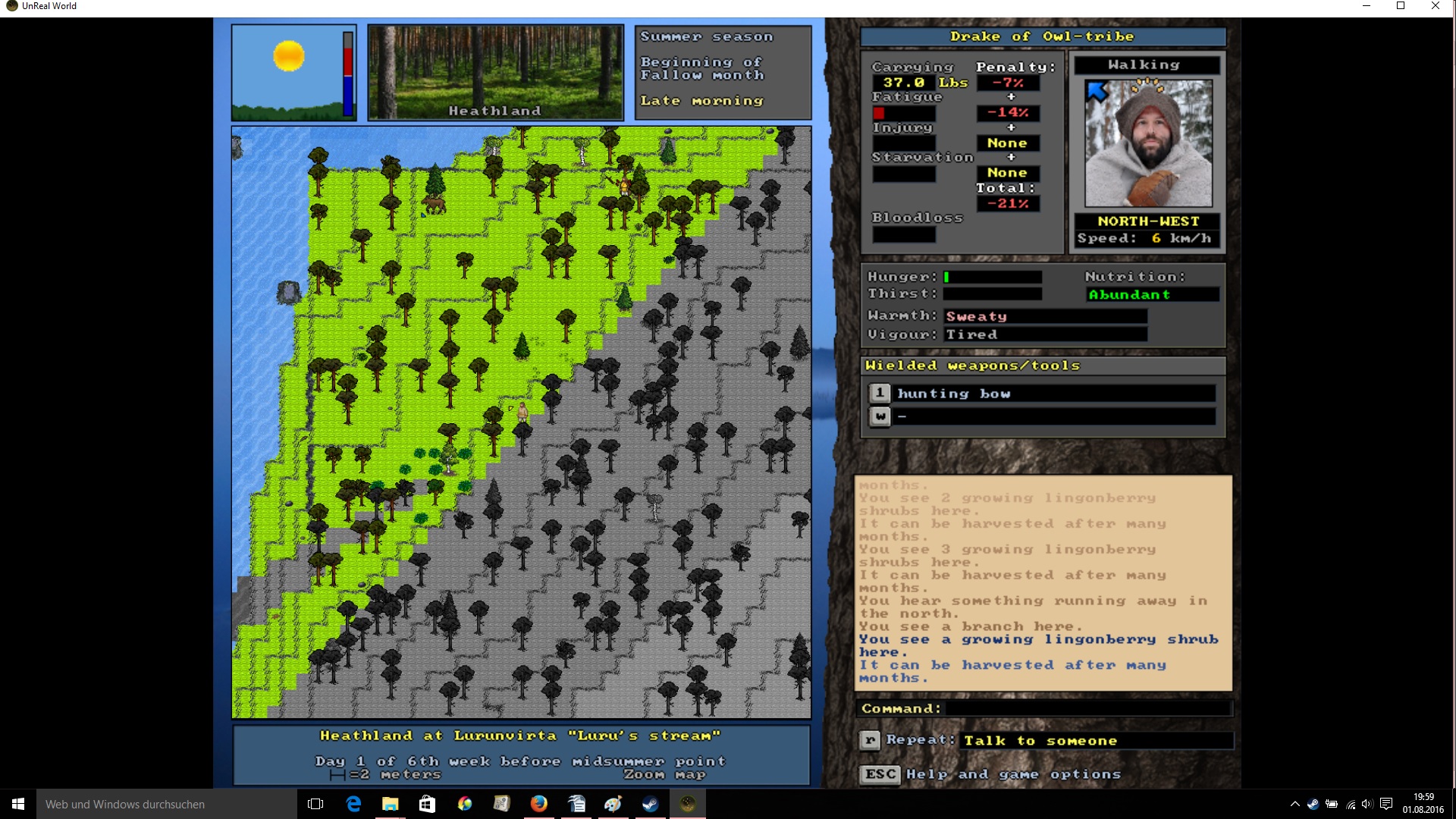Click 'Drake of Owl-tribe' title bar
The height and width of the screenshot is (819, 1456).
pyautogui.click(x=1043, y=36)
